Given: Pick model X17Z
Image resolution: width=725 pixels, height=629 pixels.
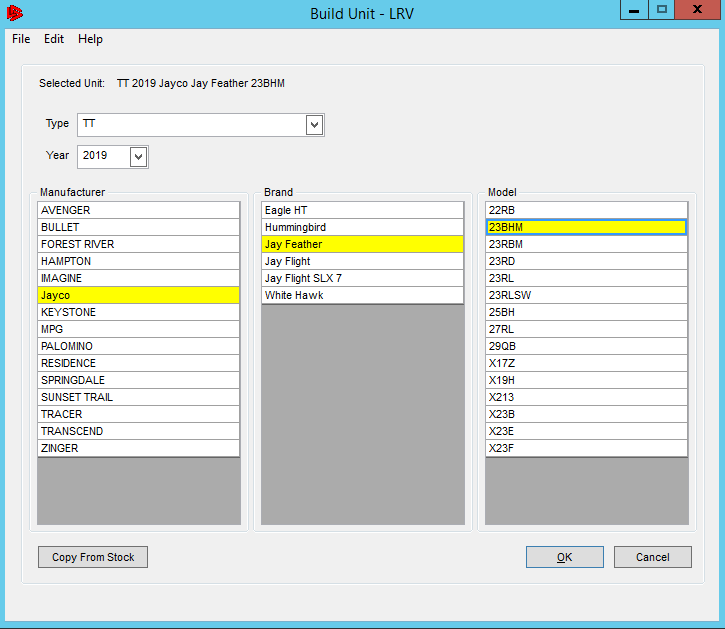Looking at the screenshot, I should click(586, 363).
